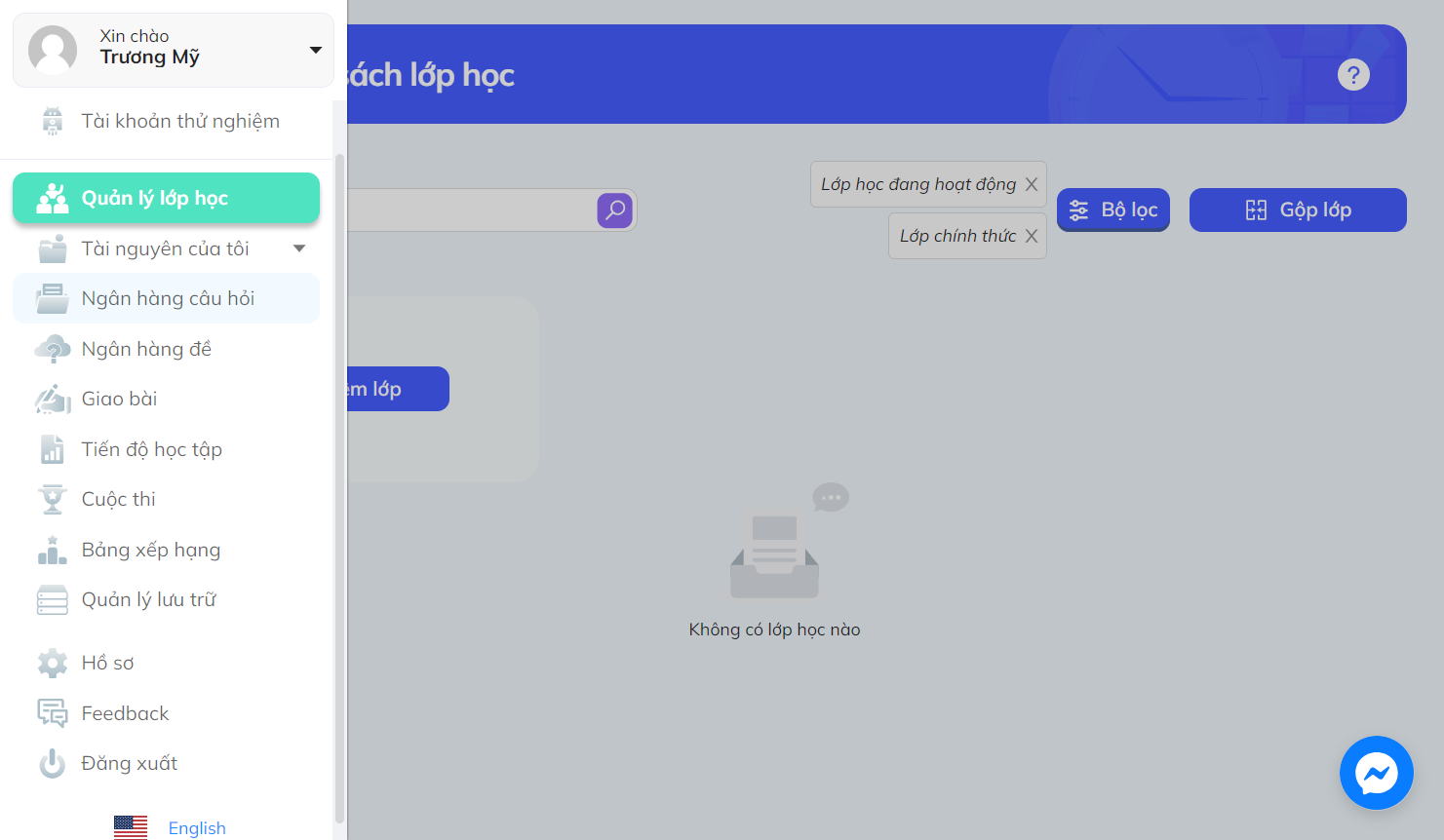The image size is (1444, 840).
Task: Open Ngân hàng câu hỏi menu item
Action: click(x=166, y=298)
